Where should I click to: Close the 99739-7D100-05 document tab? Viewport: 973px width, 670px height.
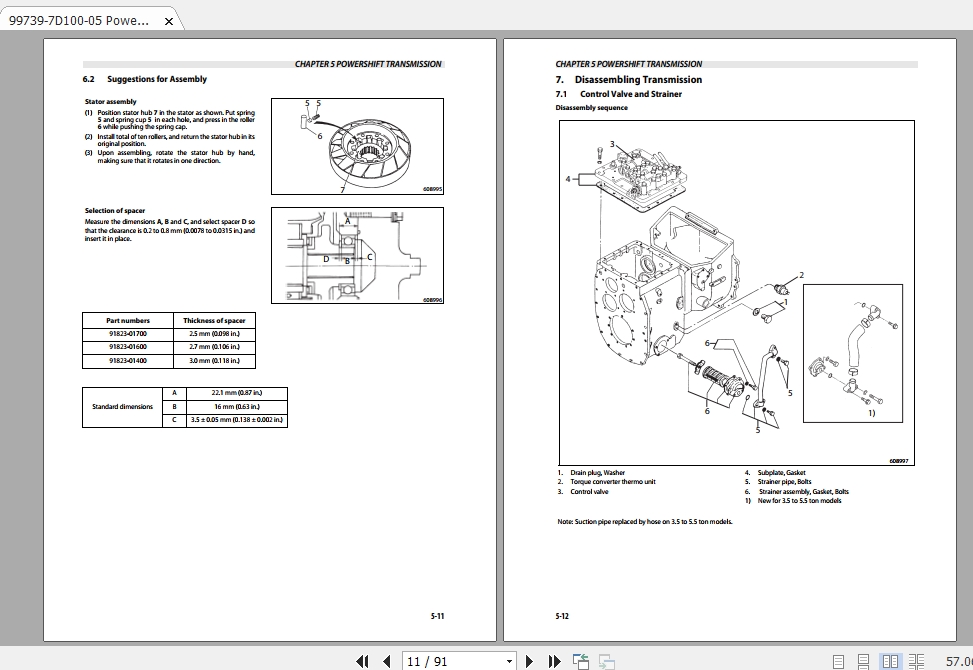click(x=168, y=21)
